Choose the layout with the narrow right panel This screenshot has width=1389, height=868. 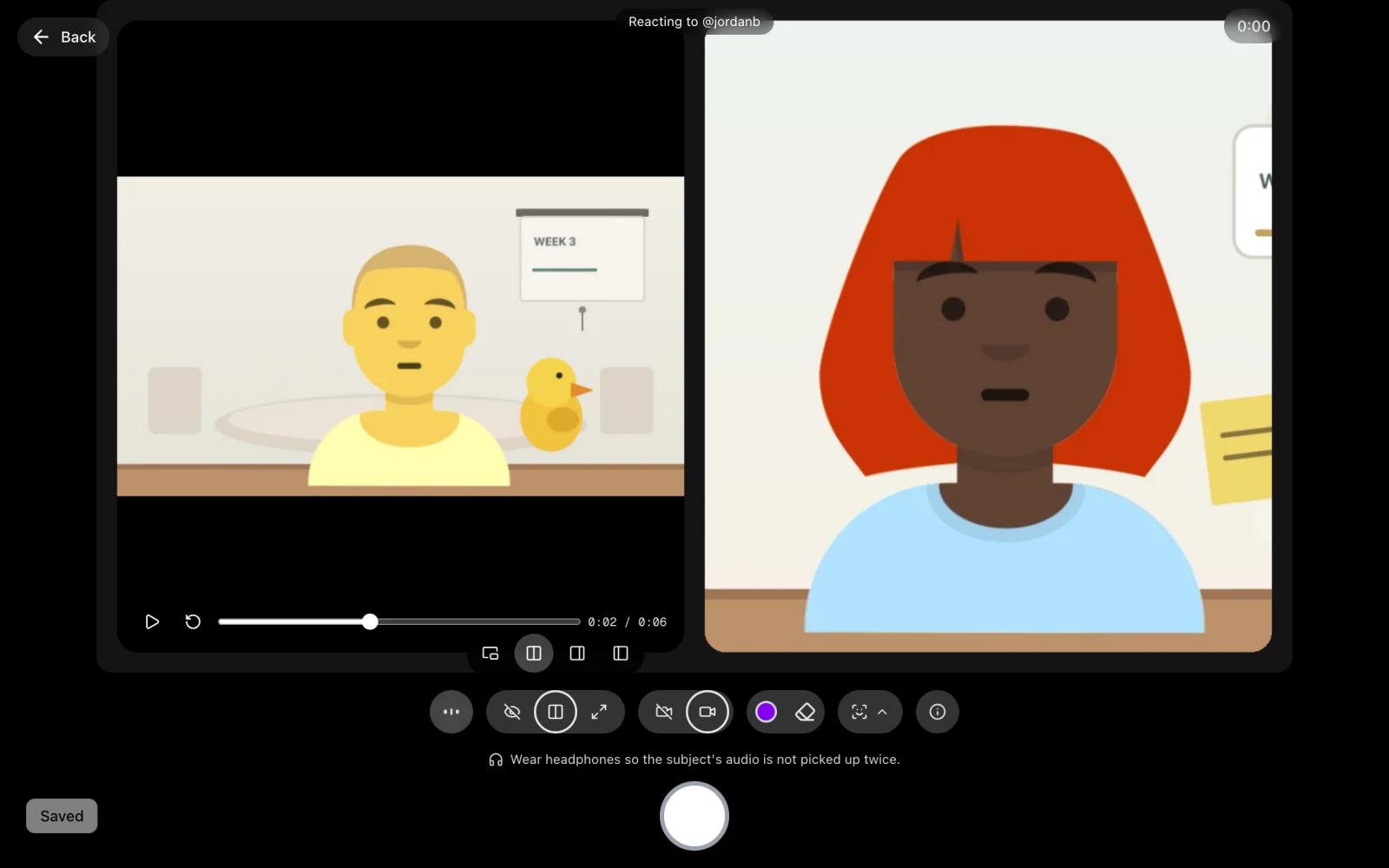[x=577, y=654]
